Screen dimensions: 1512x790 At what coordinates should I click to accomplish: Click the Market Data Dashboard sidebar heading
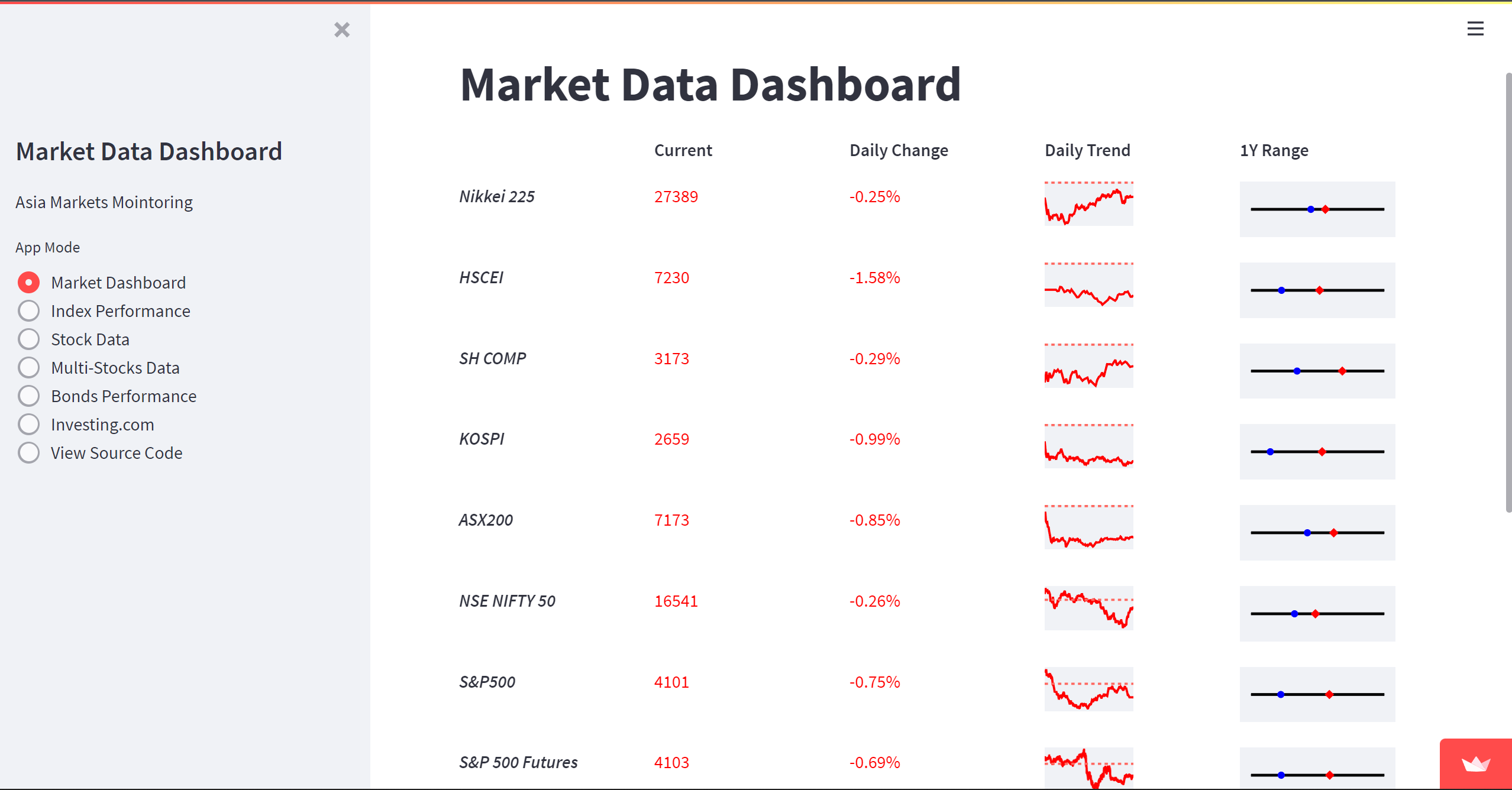pyautogui.click(x=149, y=151)
